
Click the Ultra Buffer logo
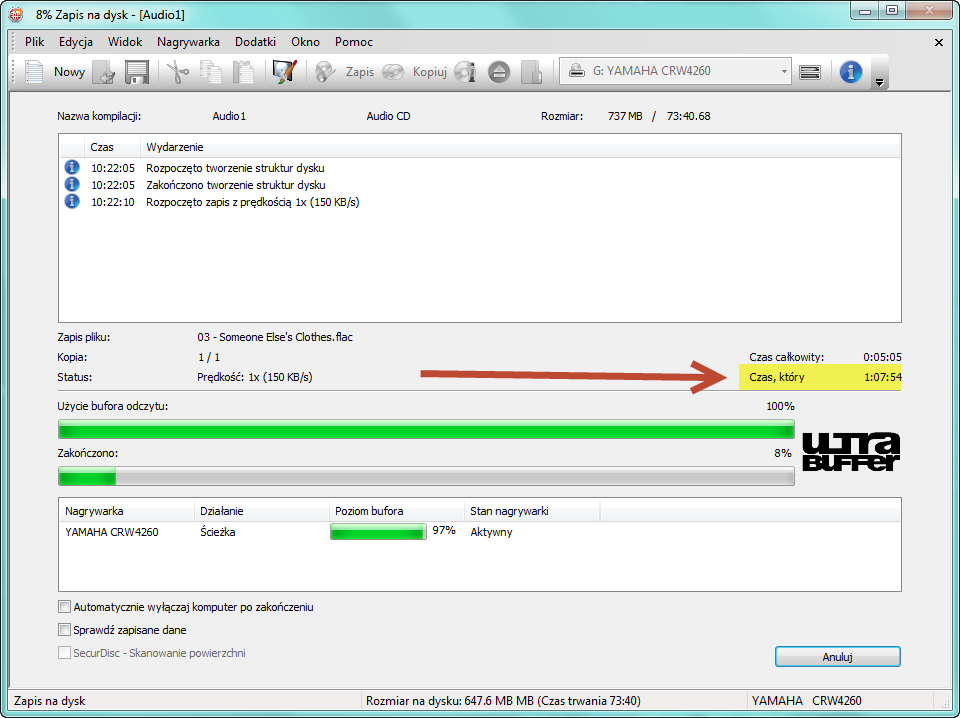(850, 452)
